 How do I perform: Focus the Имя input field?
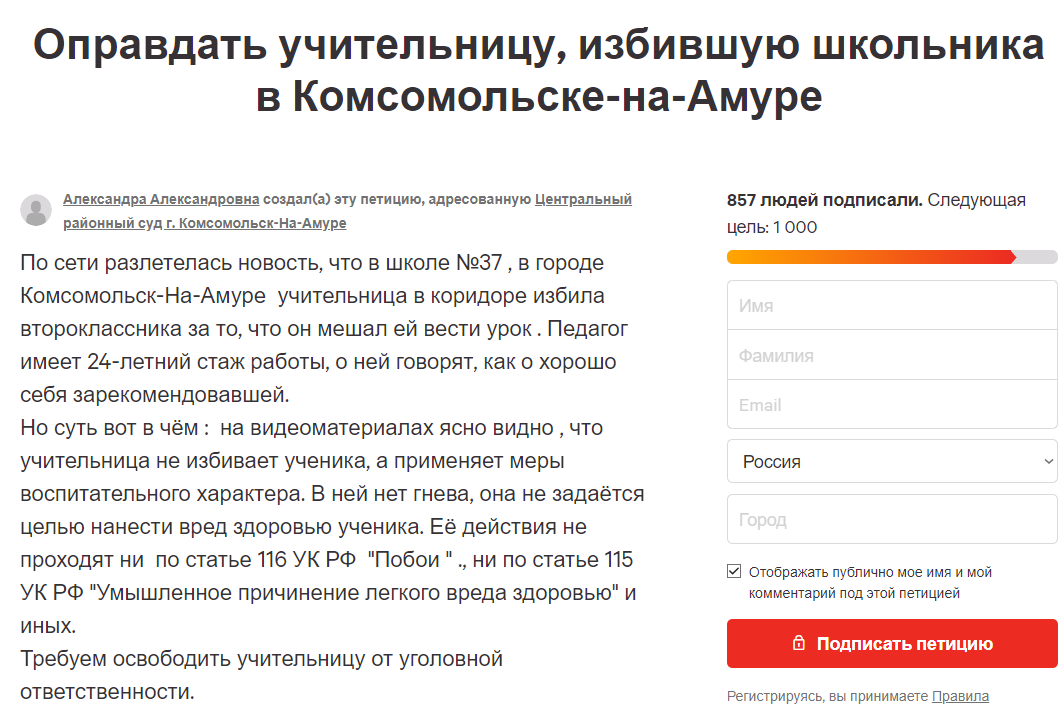coord(891,306)
